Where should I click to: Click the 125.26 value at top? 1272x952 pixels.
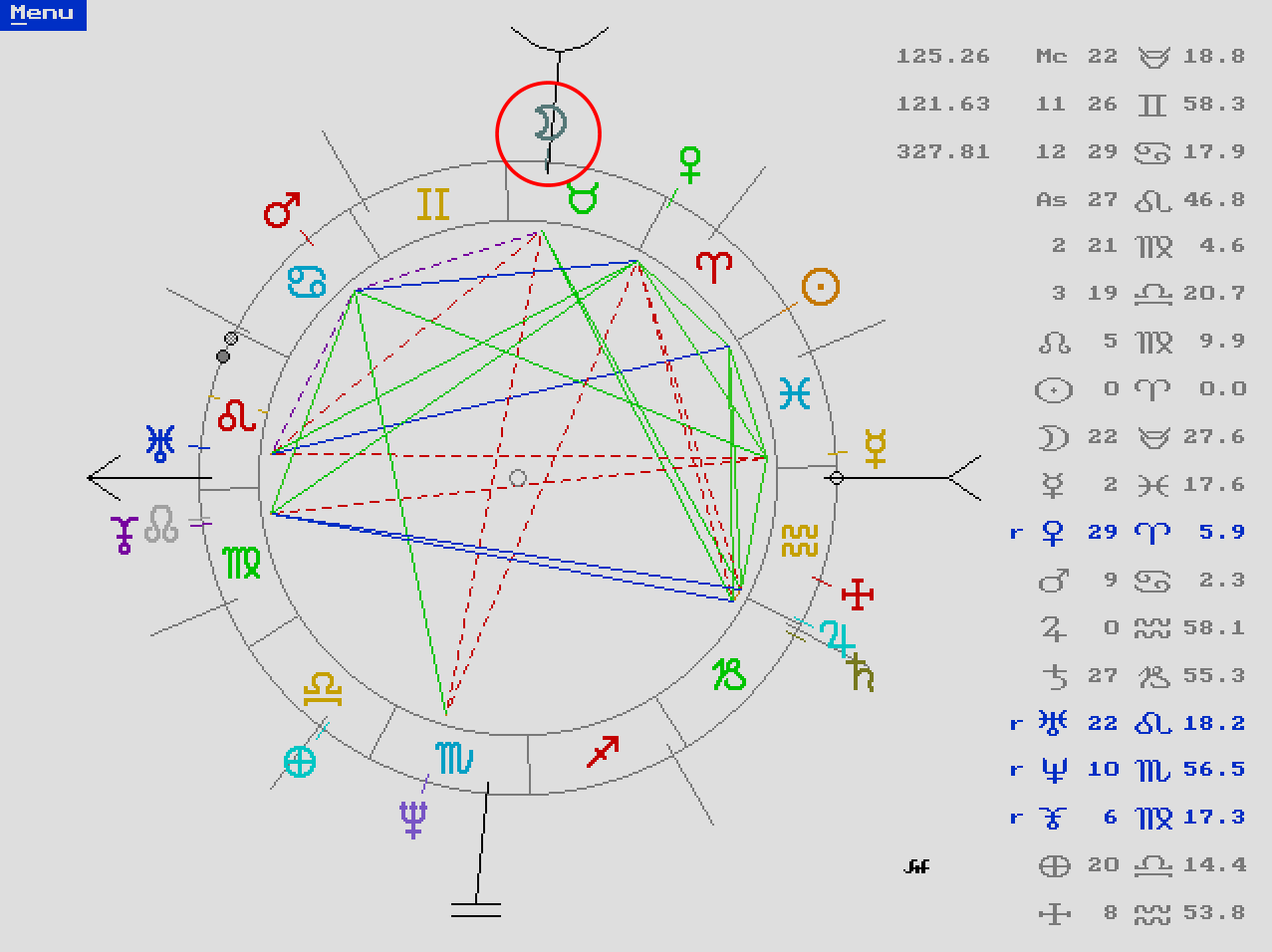click(x=942, y=57)
